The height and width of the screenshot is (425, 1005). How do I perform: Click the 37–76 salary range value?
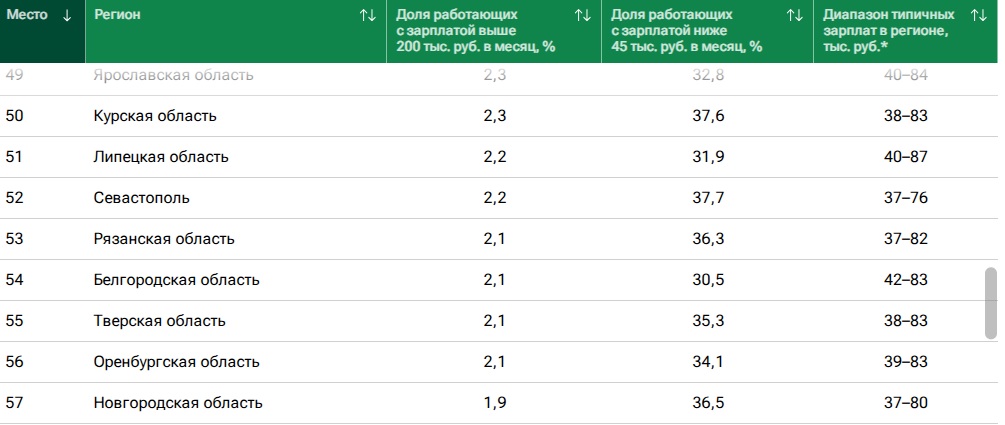pyautogui.click(x=906, y=198)
